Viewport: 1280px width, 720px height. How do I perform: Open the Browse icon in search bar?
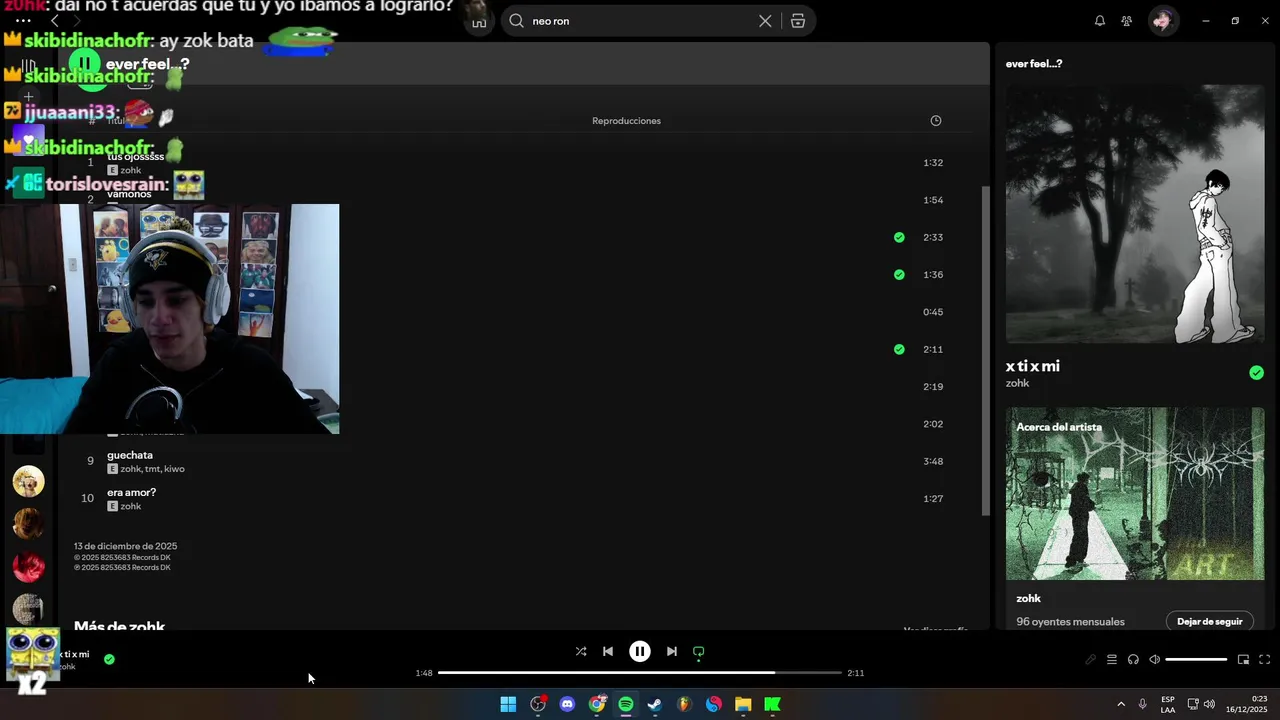[x=798, y=21]
